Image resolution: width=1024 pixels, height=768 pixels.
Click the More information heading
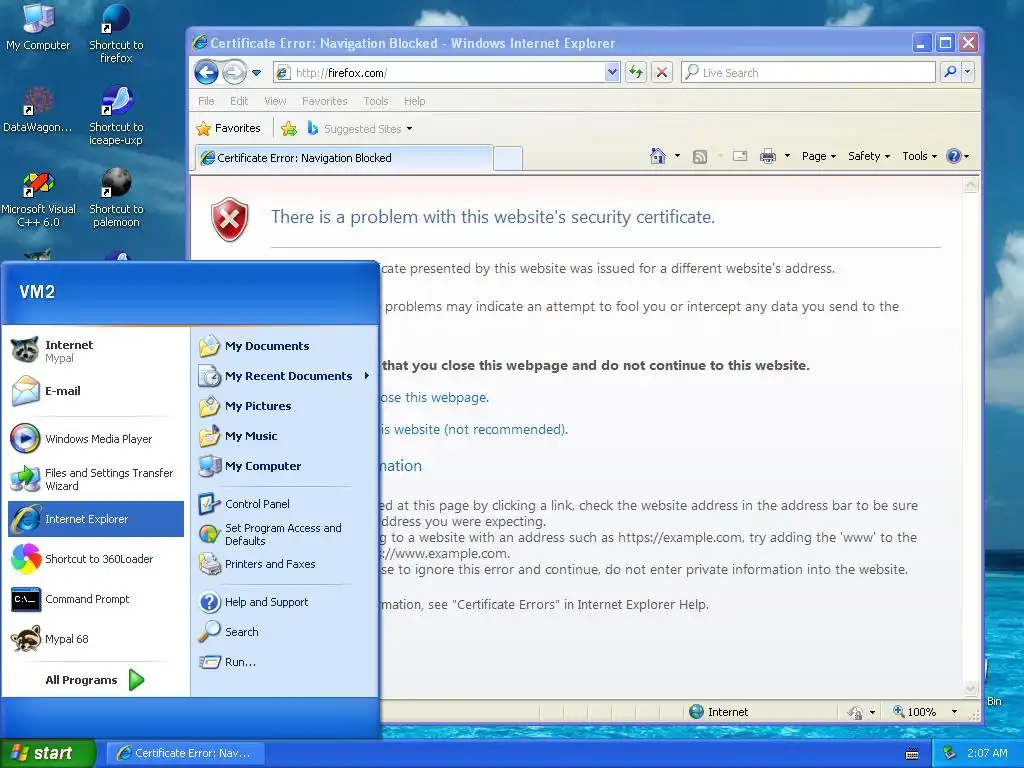402,466
